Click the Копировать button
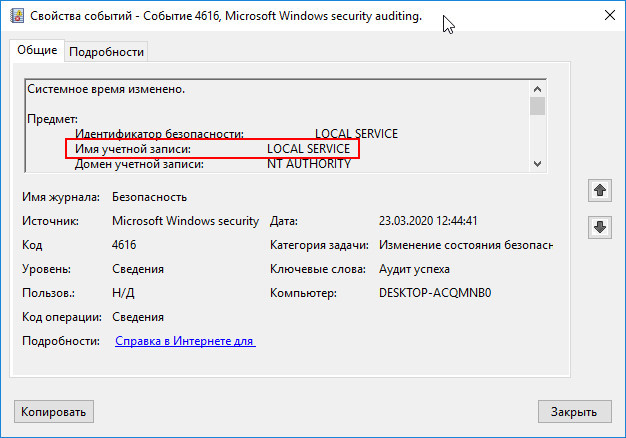 [x=53, y=412]
